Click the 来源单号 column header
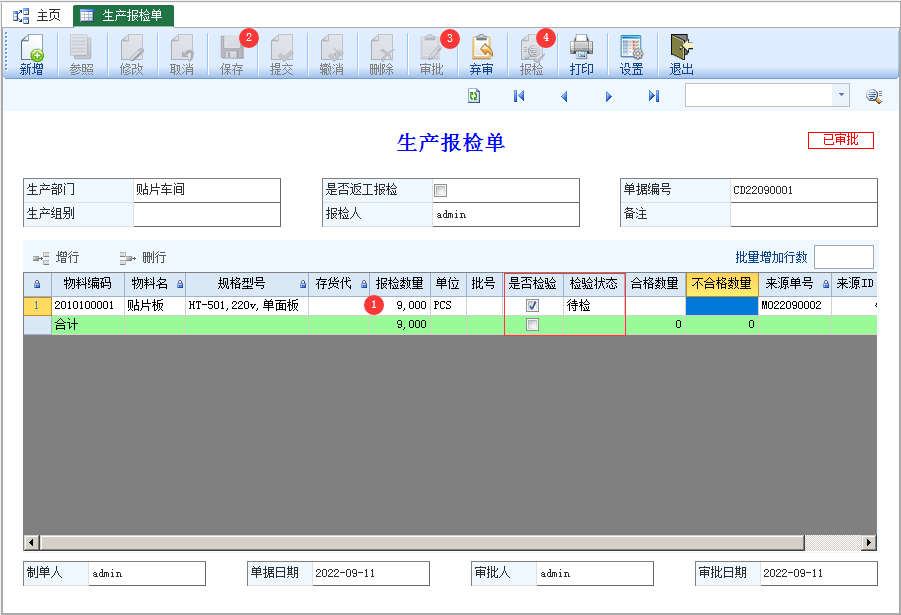Viewport: 901px width, 615px height. click(x=795, y=284)
